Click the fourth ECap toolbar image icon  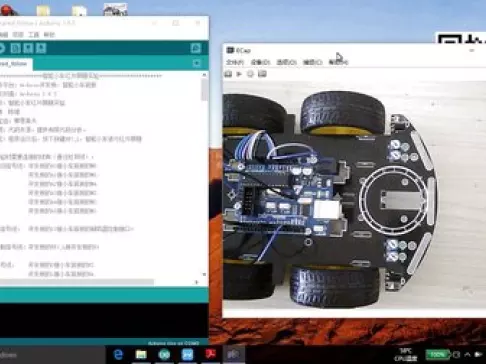[x=262, y=74]
